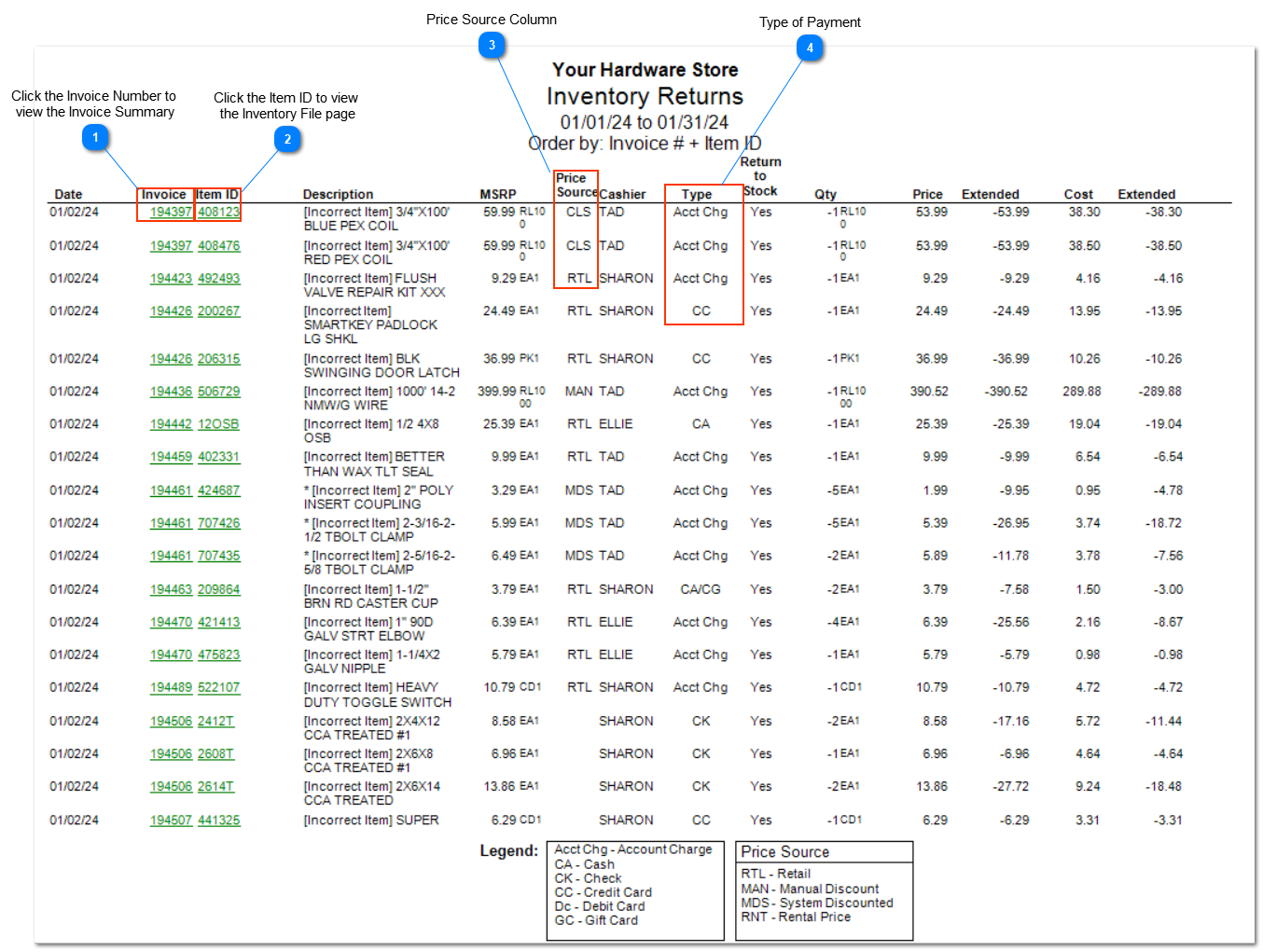This screenshot has height=952, width=1263.
Task: Click Item ID 402331
Action: [x=218, y=457]
